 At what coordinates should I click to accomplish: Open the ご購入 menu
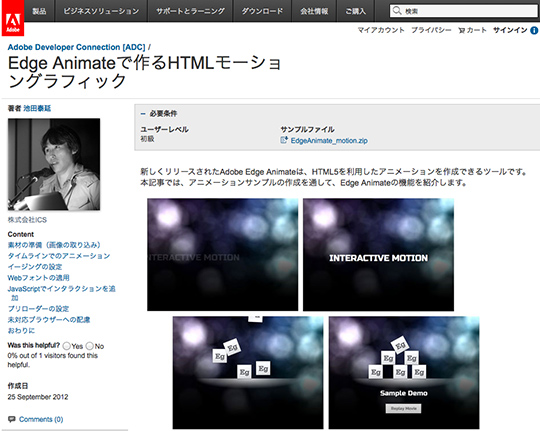pyautogui.click(x=355, y=11)
